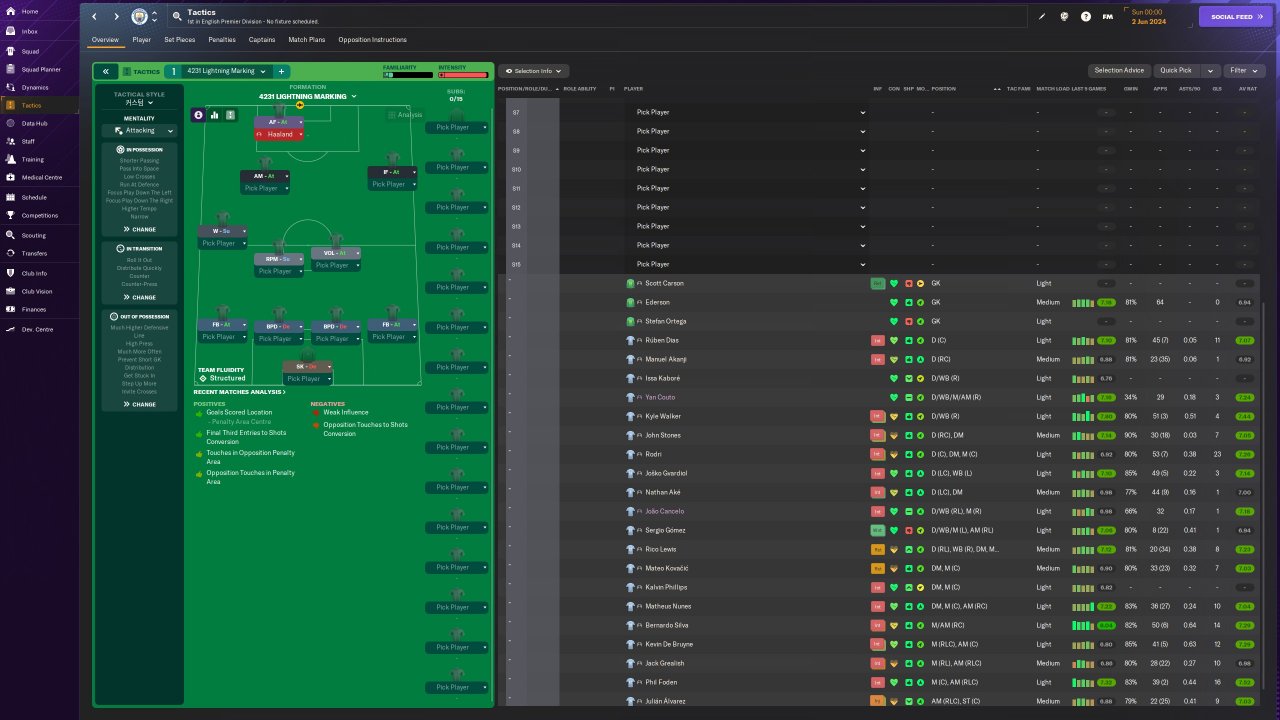Image resolution: width=1280 pixels, height=720 pixels.
Task: Switch to the Captains tab
Action: pos(262,40)
